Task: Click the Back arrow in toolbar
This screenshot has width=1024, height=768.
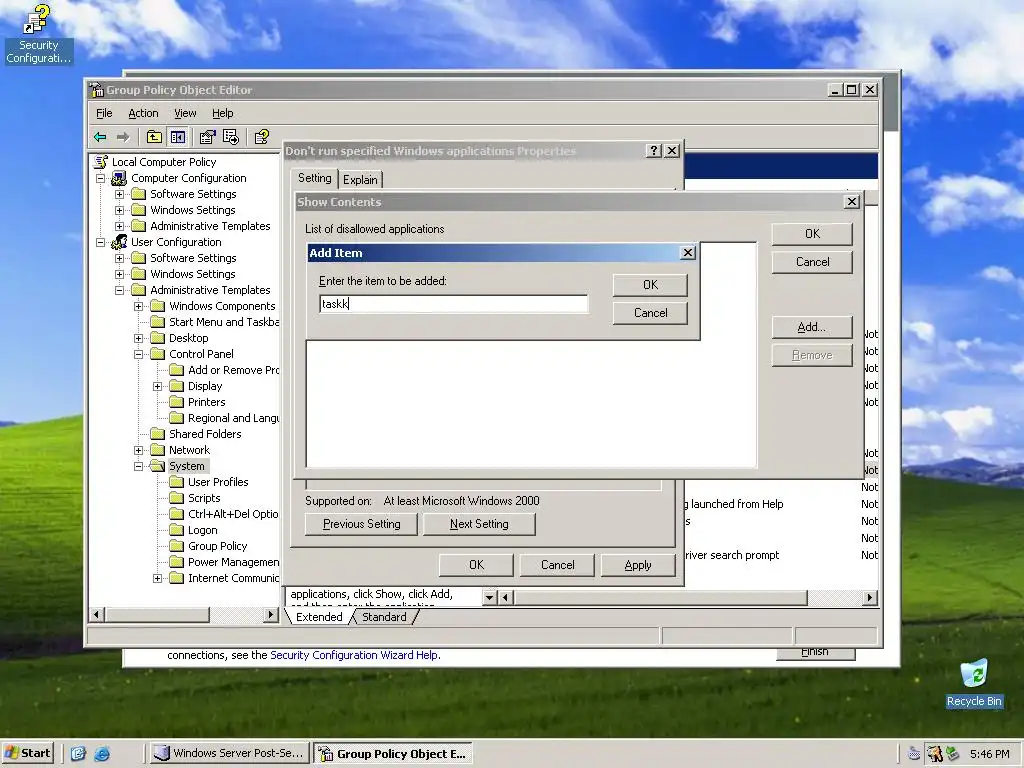Action: coord(100,137)
